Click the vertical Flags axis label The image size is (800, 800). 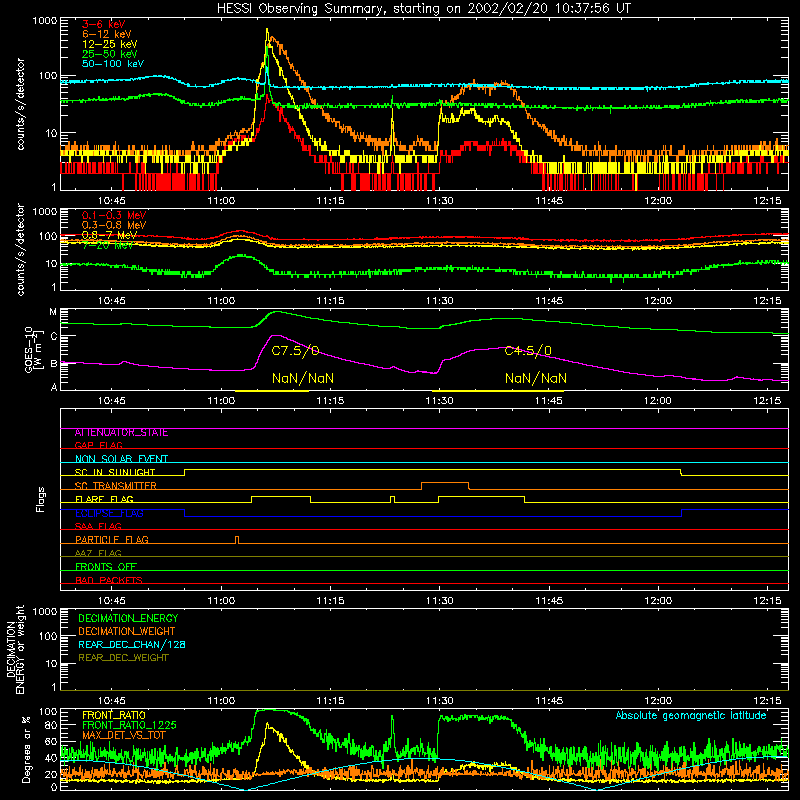click(40, 499)
